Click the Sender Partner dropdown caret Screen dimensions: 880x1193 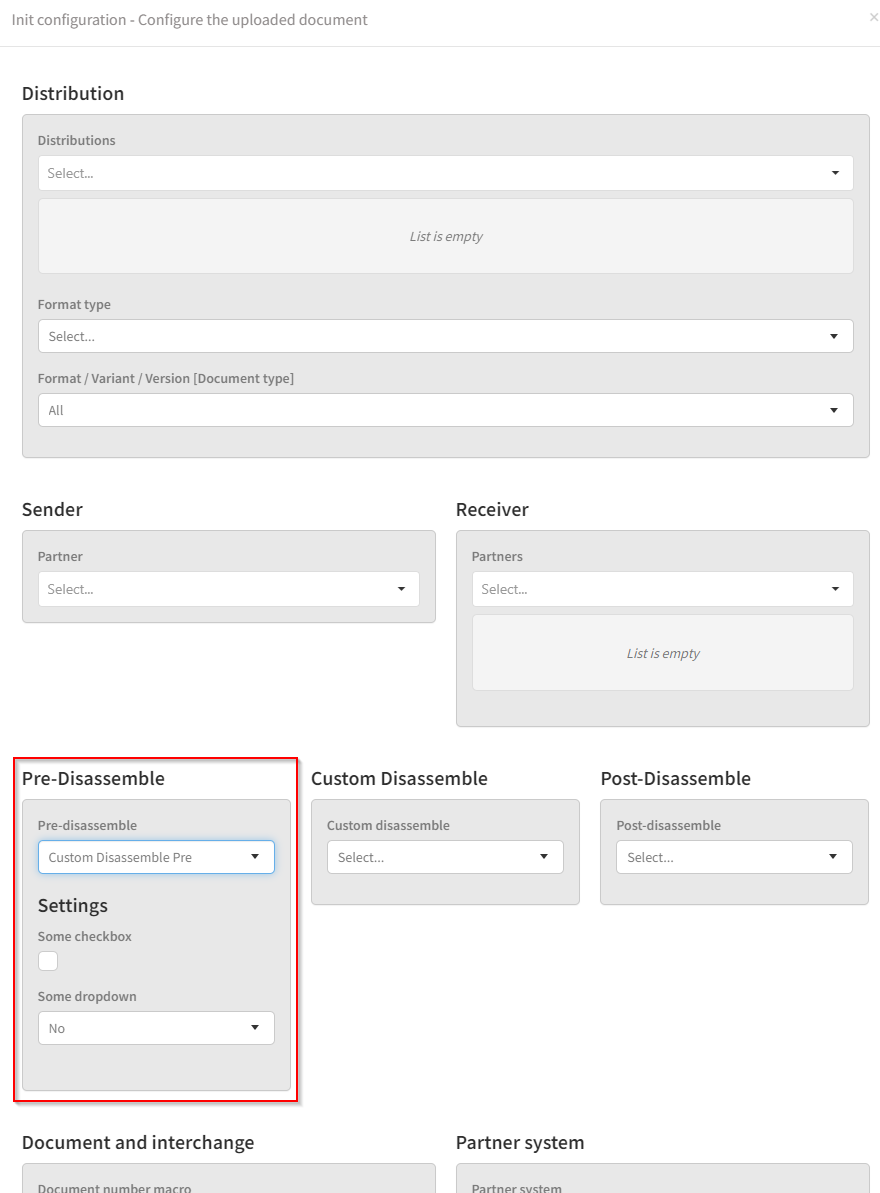pos(401,589)
